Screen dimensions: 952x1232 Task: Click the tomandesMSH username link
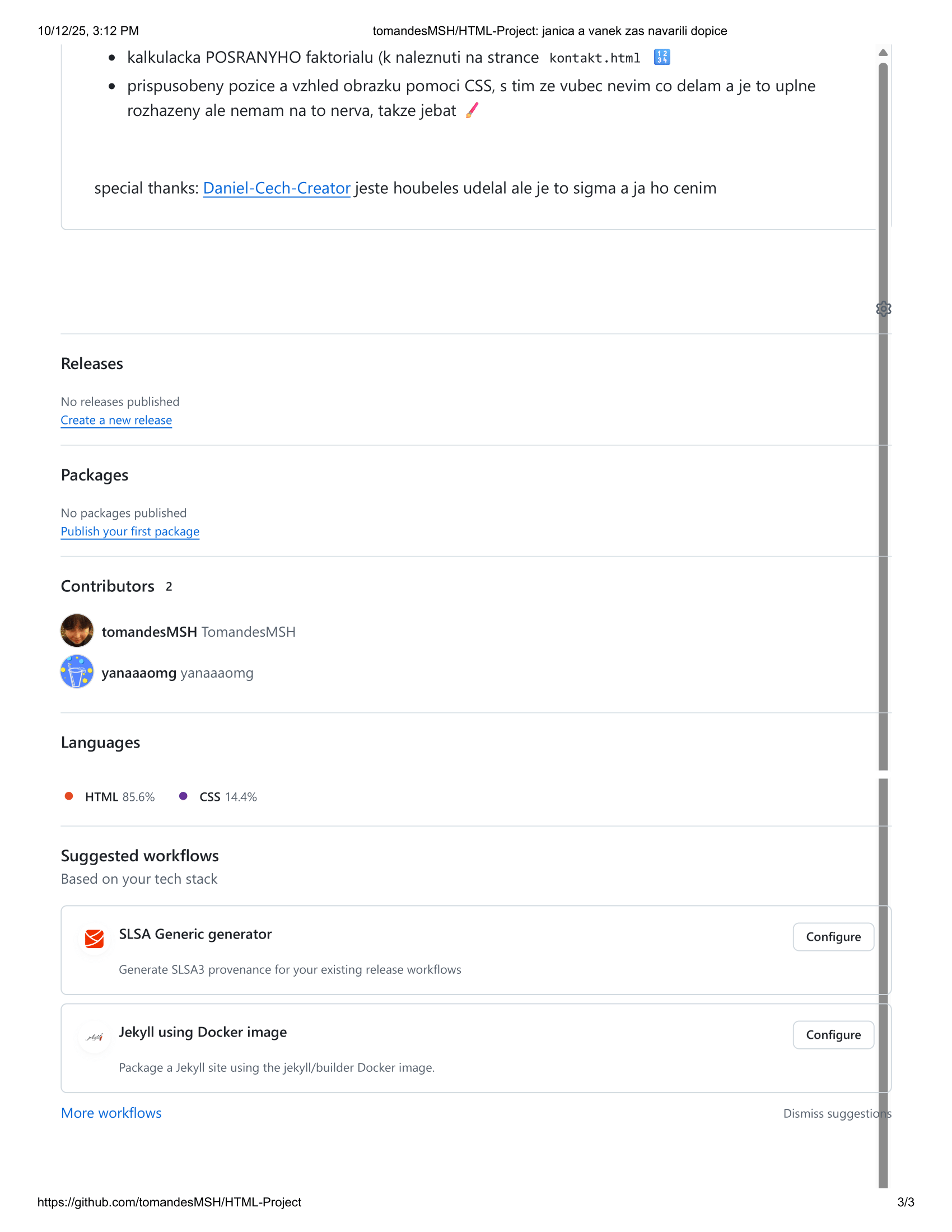point(150,632)
